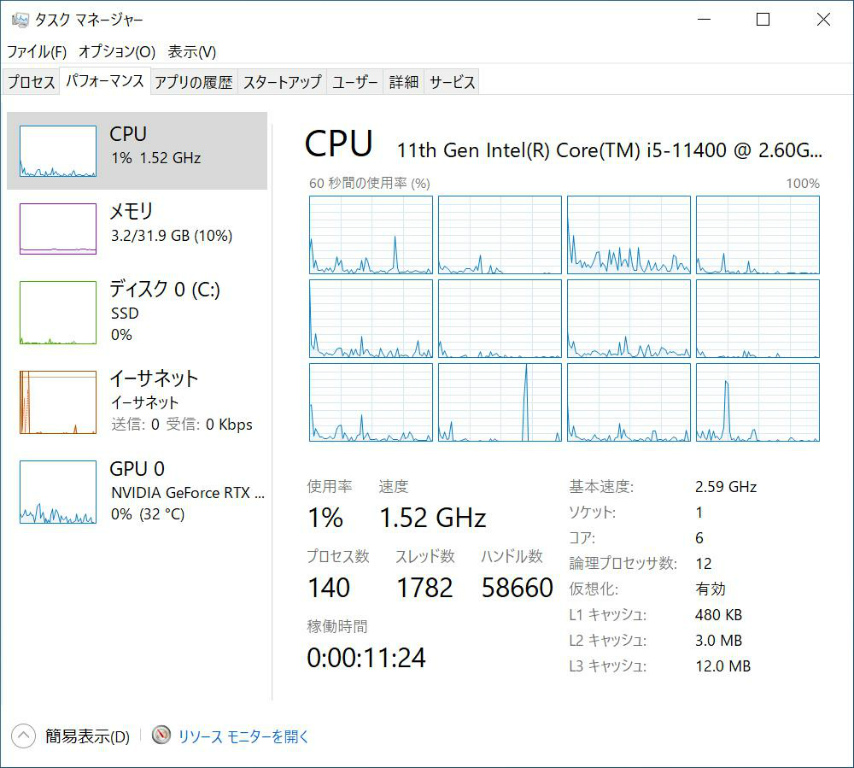
Task: Switch to the プロセス tab
Action: pyautogui.click(x=31, y=82)
